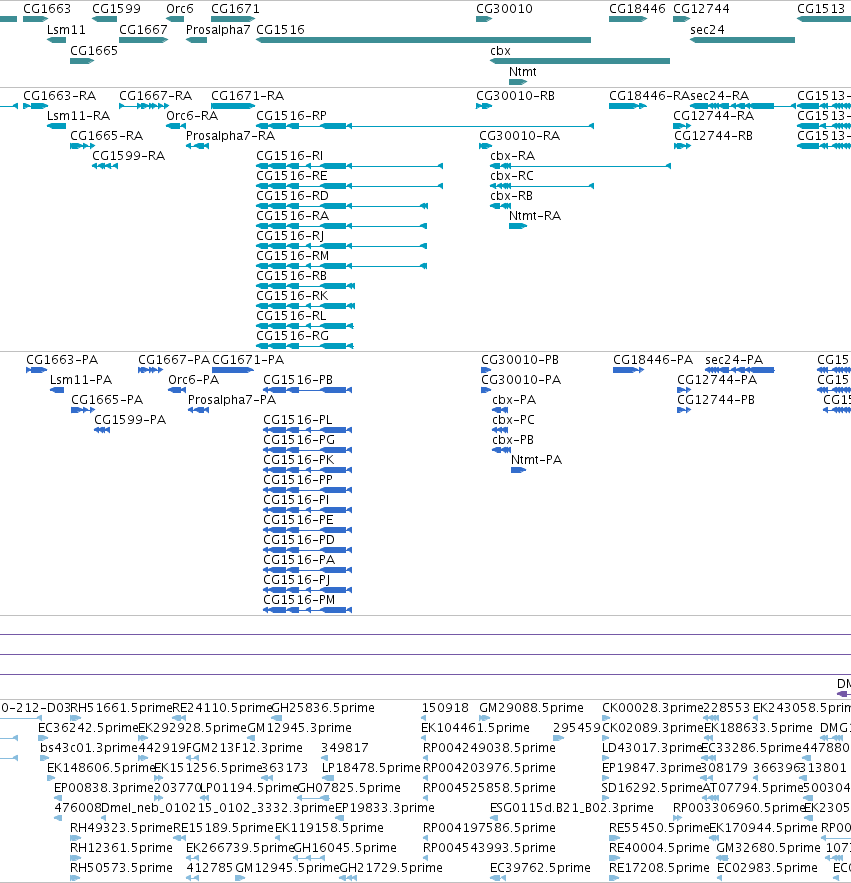Click transcript CG1665-RA

82,146
